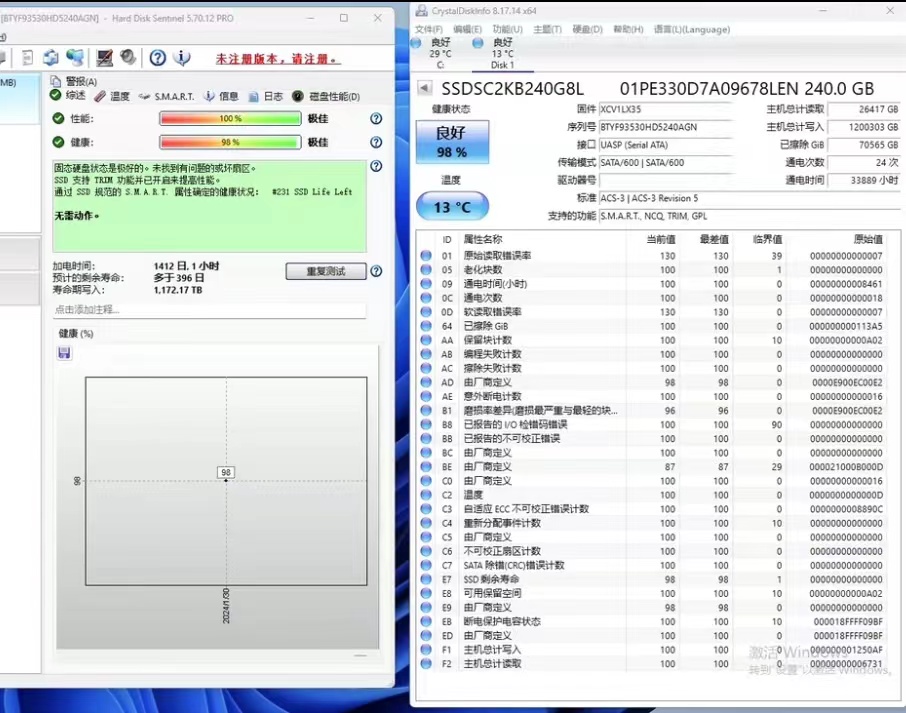
Task: Open the 功能(U) menu in CrystalDiskInfo
Action: 507,29
